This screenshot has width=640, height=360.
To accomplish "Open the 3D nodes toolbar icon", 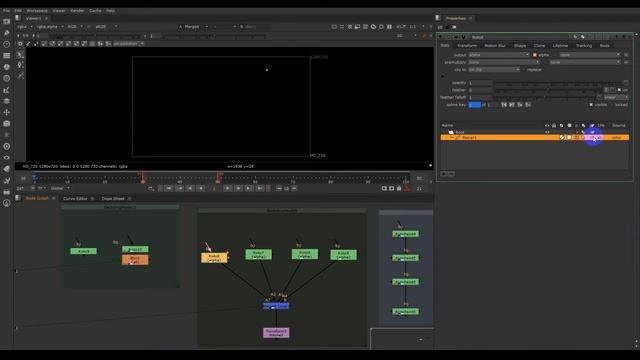I will pyautogui.click(x=7, y=124).
